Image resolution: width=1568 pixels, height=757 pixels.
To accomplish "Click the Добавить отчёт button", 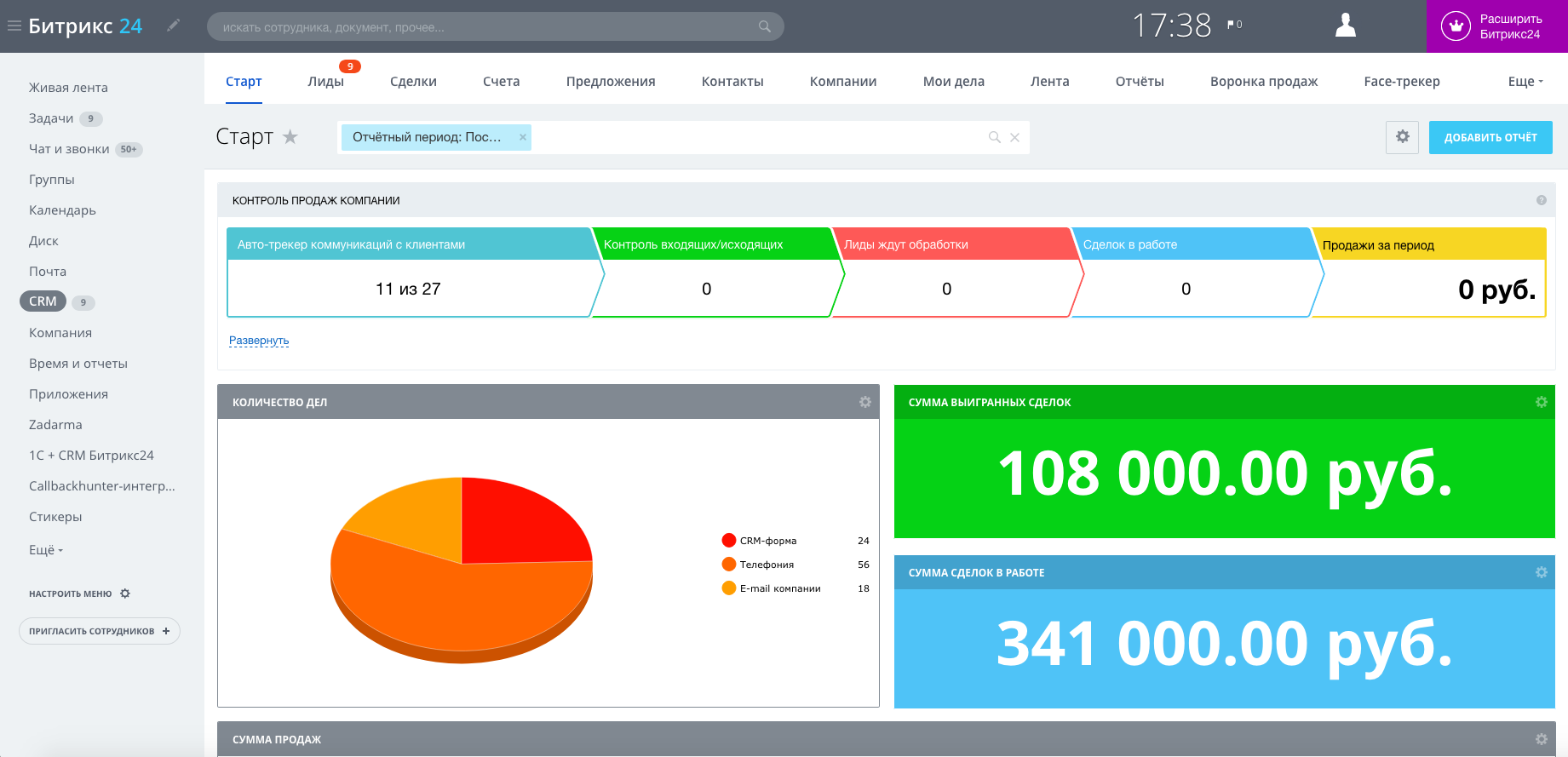I will (x=1490, y=137).
